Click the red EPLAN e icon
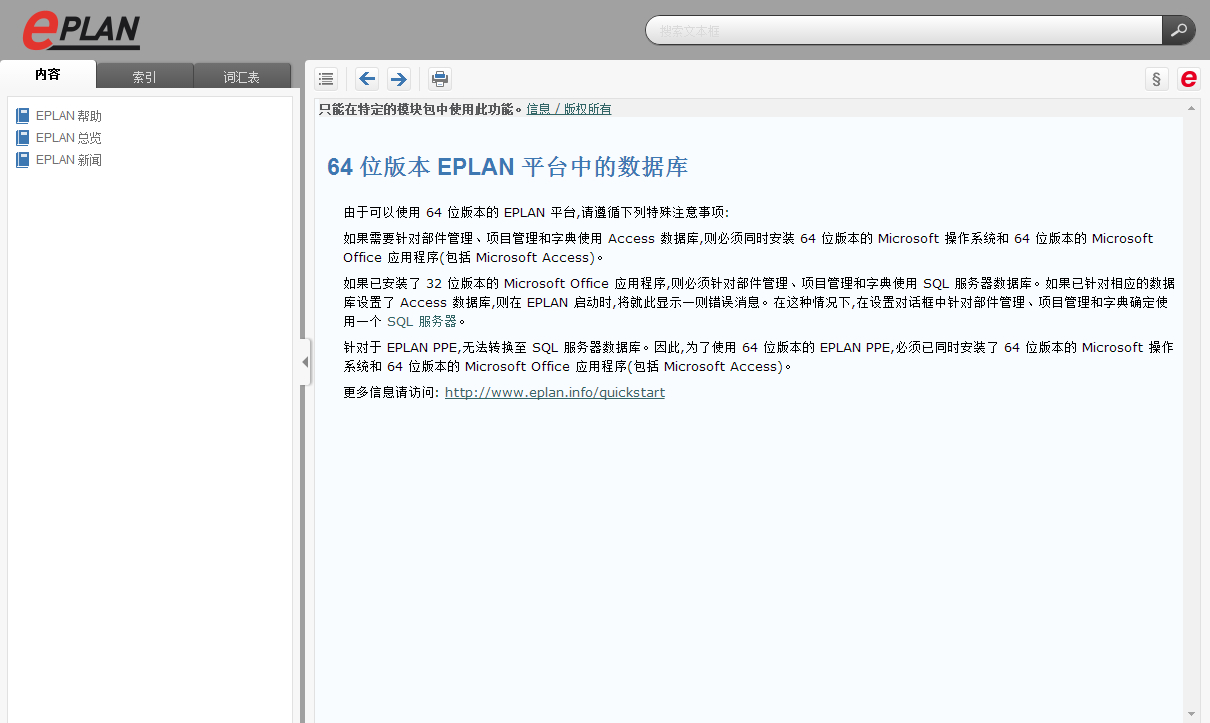 click(1188, 79)
